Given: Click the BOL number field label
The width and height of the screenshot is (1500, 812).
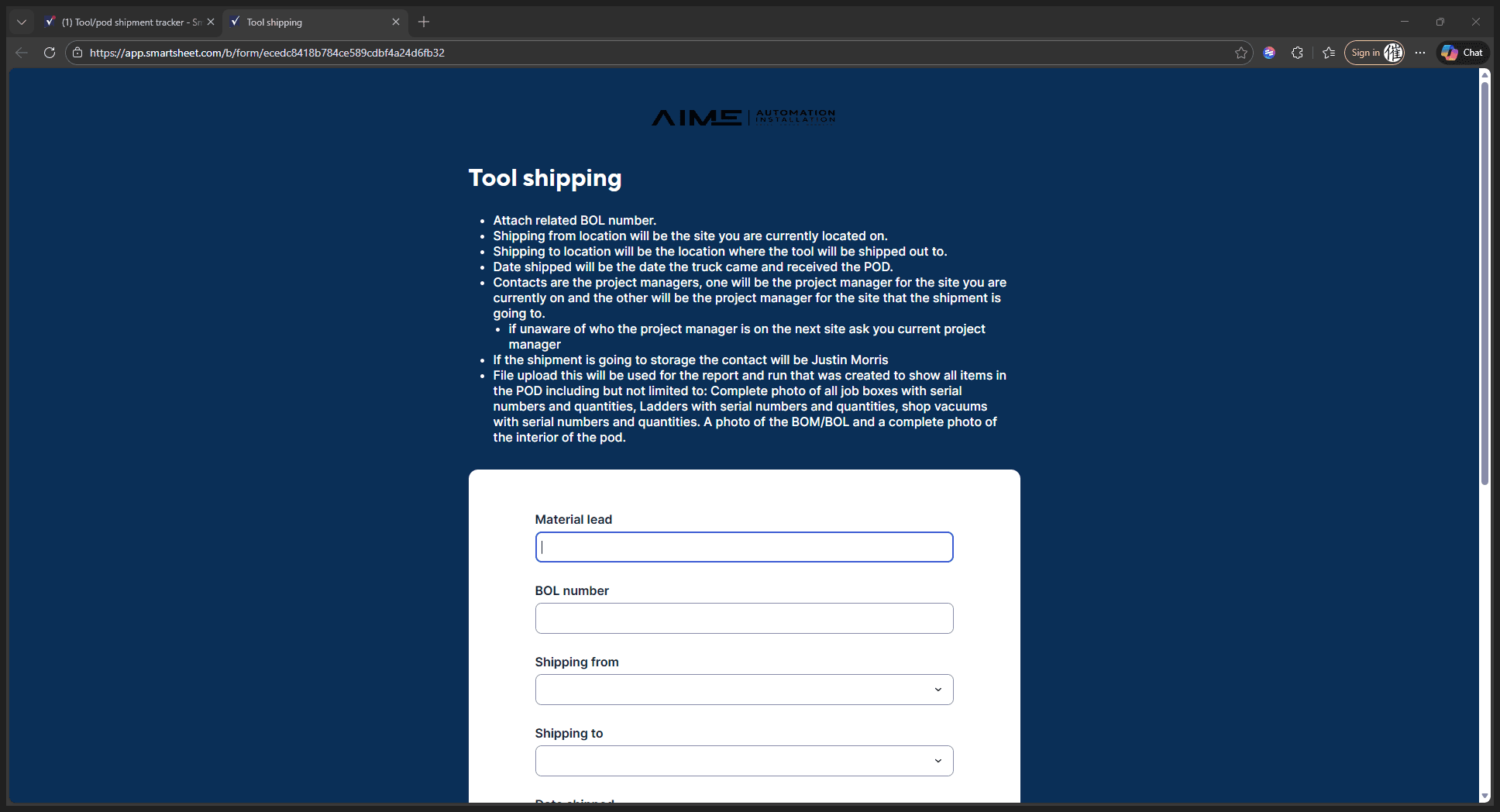Looking at the screenshot, I should pyautogui.click(x=572, y=590).
